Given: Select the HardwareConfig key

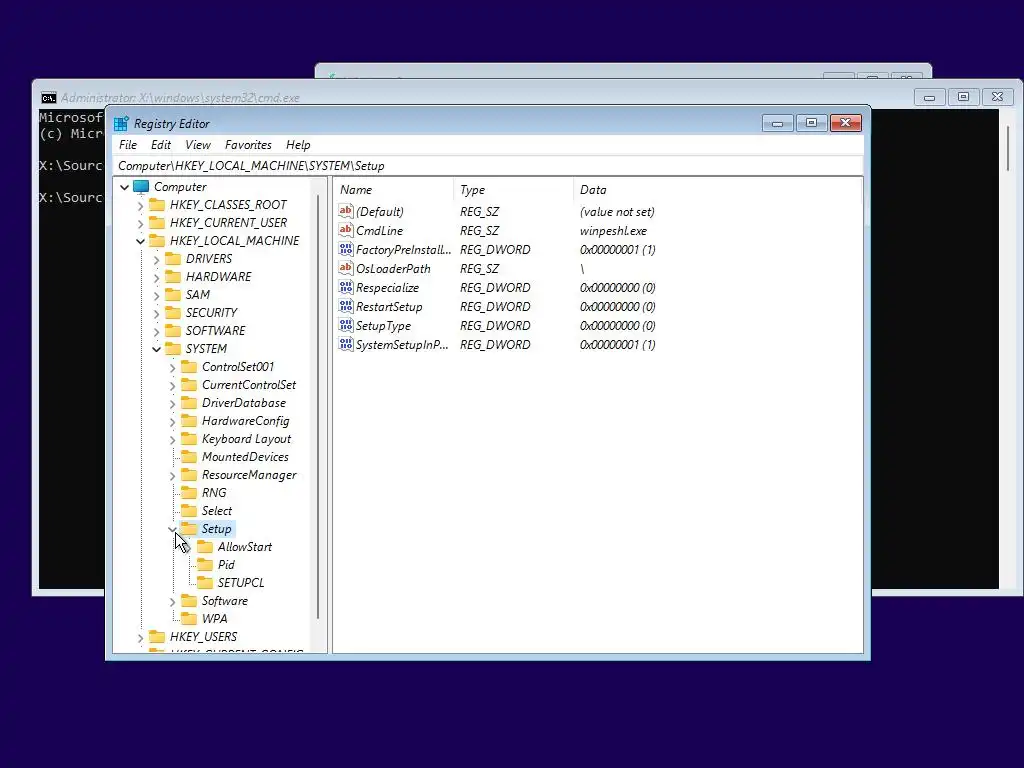Looking at the screenshot, I should 246,421.
